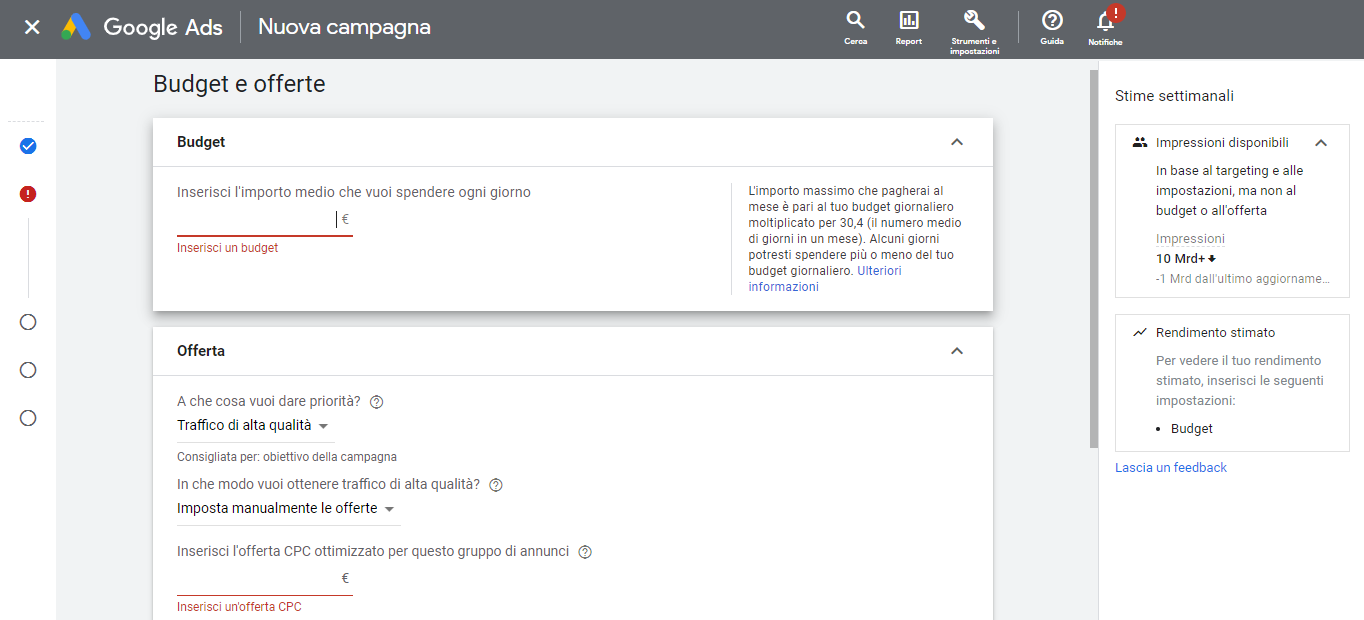Click help icon beside CPC ottimizzato label
Screen dimensions: 1364x620
tap(585, 552)
